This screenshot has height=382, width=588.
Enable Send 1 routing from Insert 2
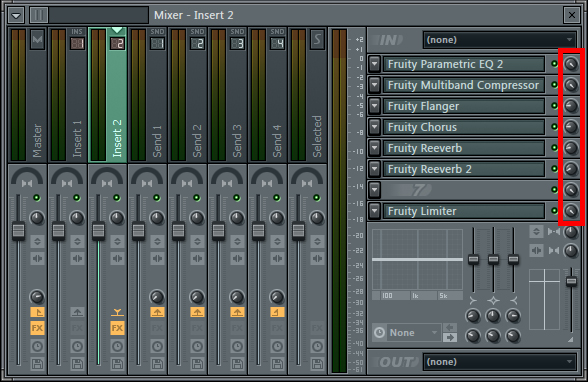click(157, 312)
